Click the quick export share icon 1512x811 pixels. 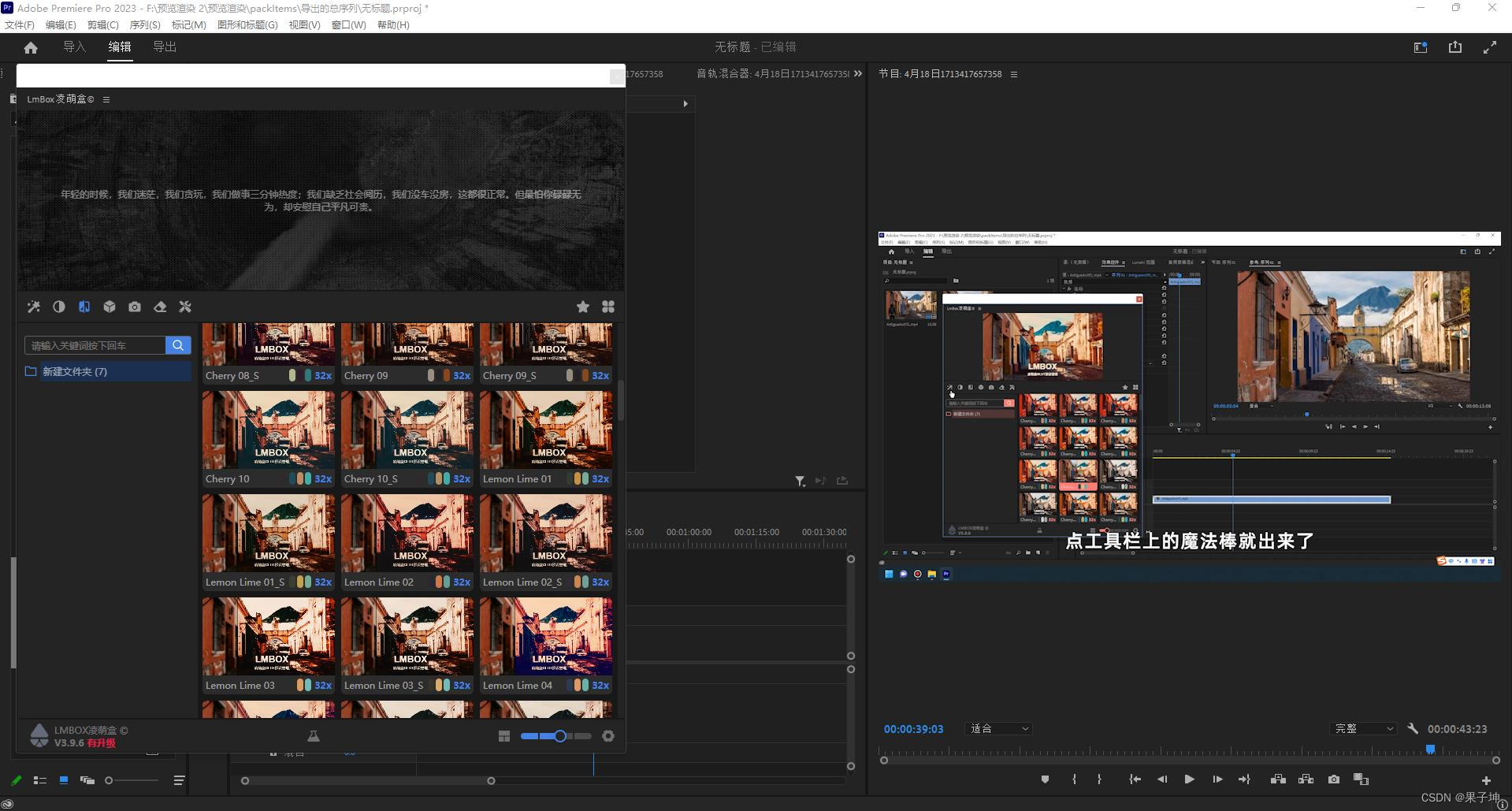1455,47
